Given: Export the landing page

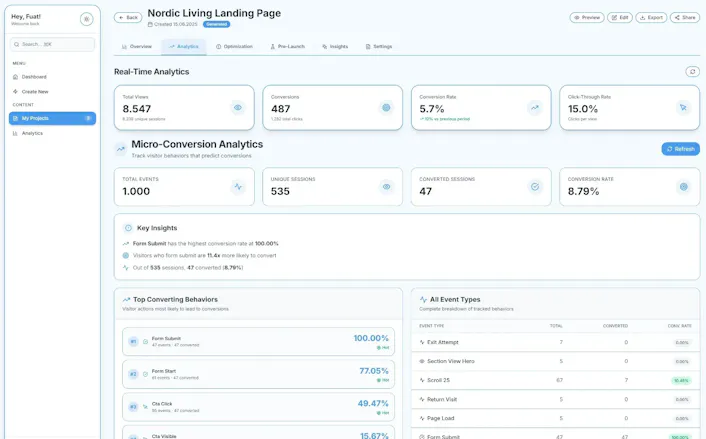Looking at the screenshot, I should click(651, 18).
